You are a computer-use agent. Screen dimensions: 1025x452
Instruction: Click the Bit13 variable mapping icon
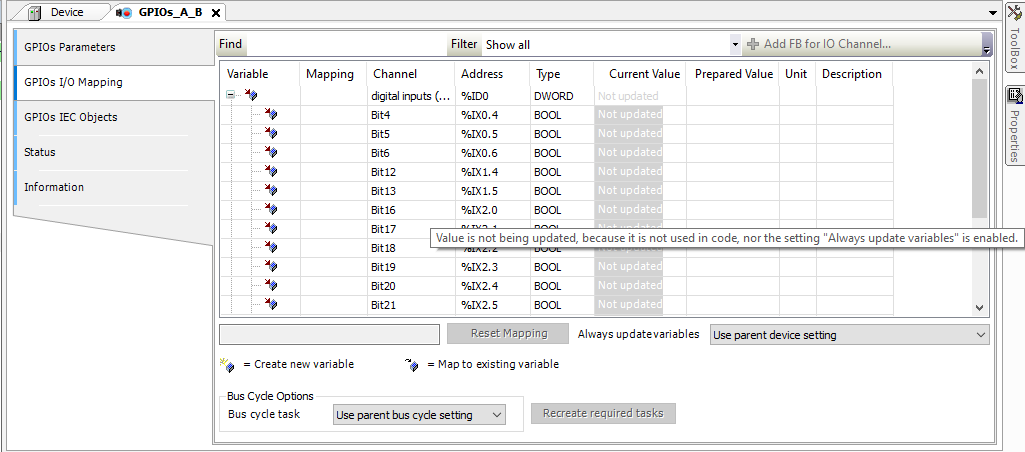(271, 191)
